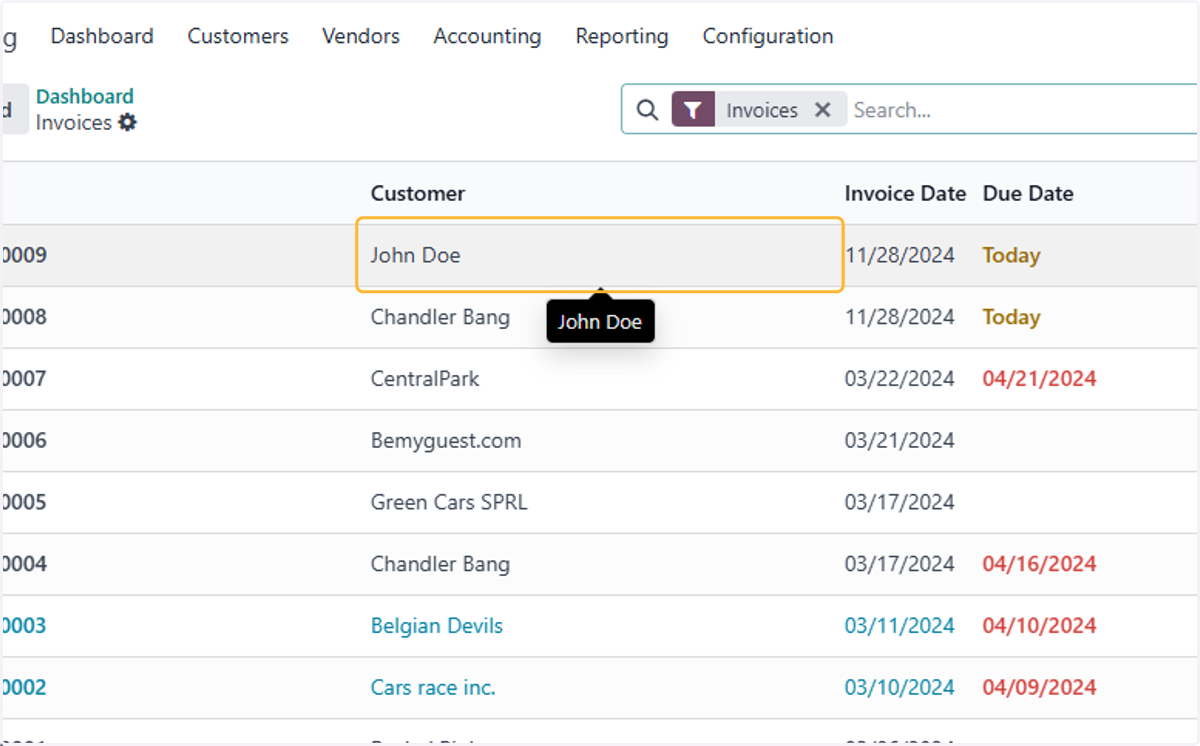Click the Invoices breadcrumb title
Image resolution: width=1200 pixels, height=746 pixels.
74,122
